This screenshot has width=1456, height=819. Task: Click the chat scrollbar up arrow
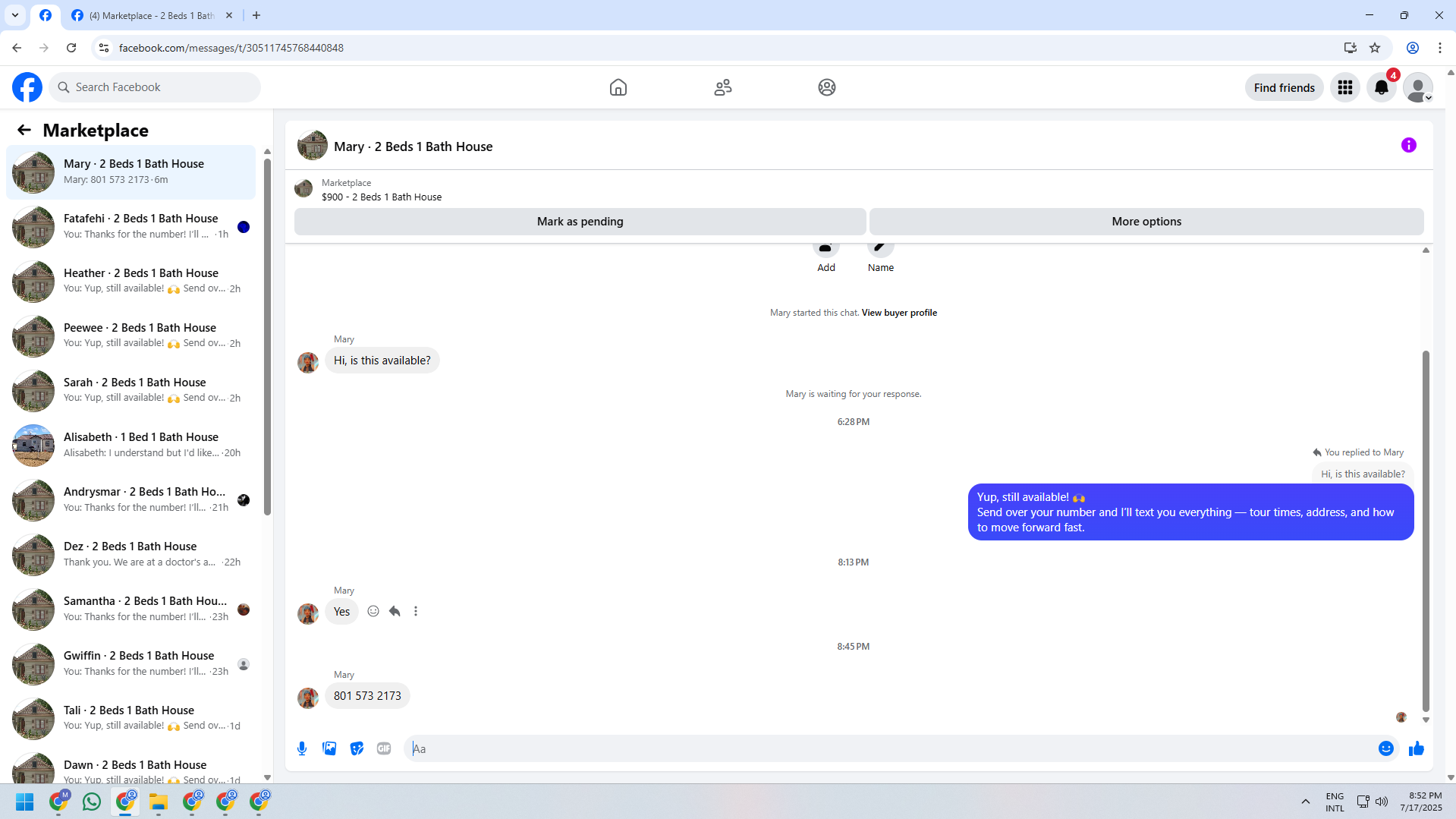tap(1426, 250)
